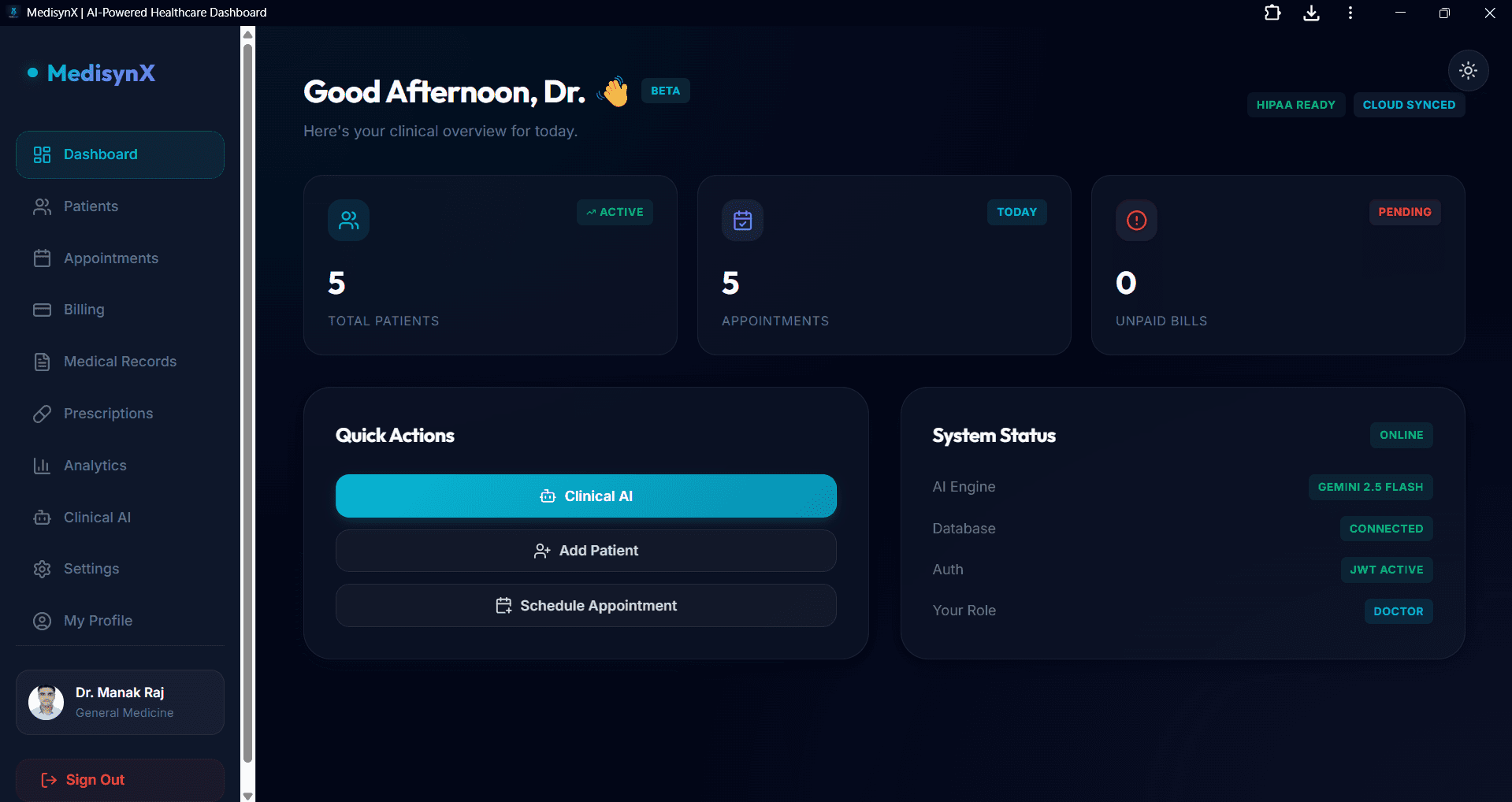The width and height of the screenshot is (1512, 802).
Task: Click the GEMINI 2.5 FLASH badge
Action: 1370,487
